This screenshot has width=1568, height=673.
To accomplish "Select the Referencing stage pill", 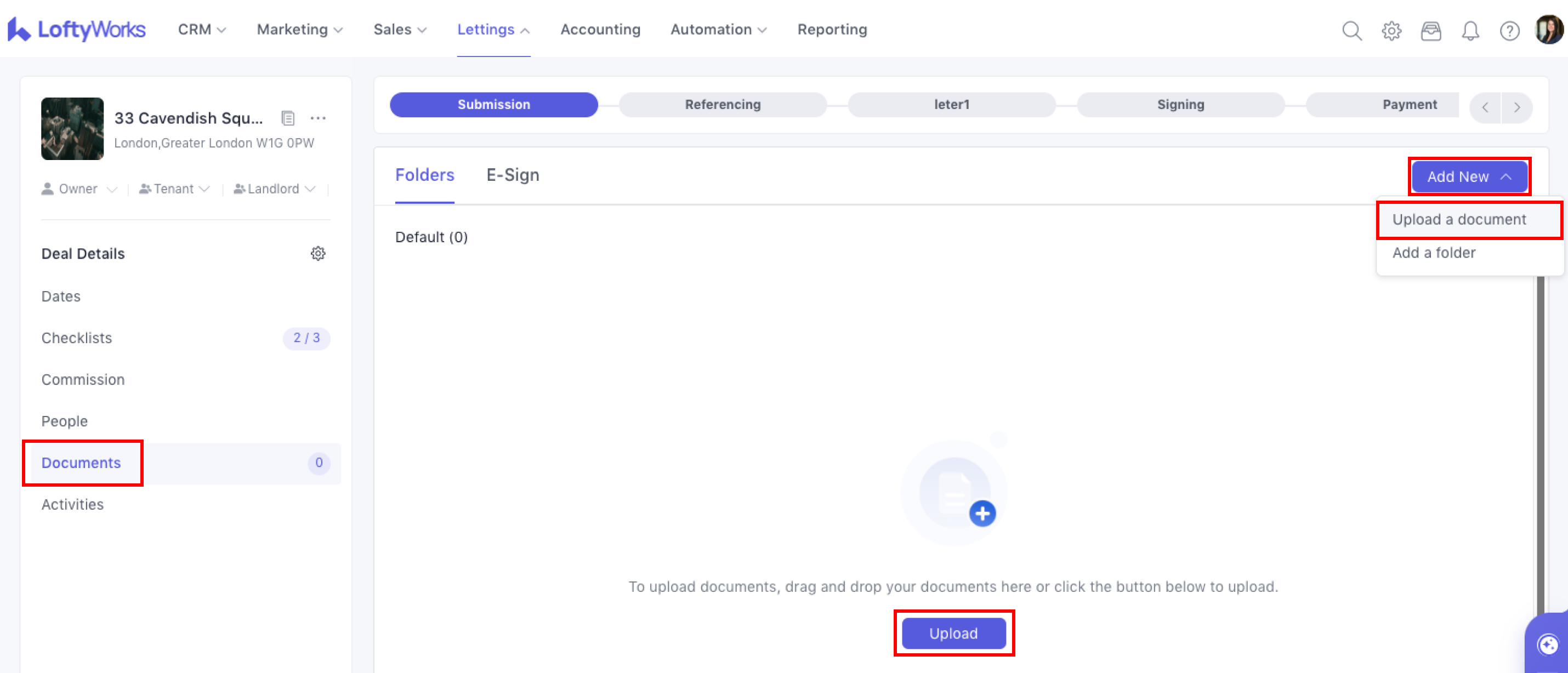I will click(723, 105).
